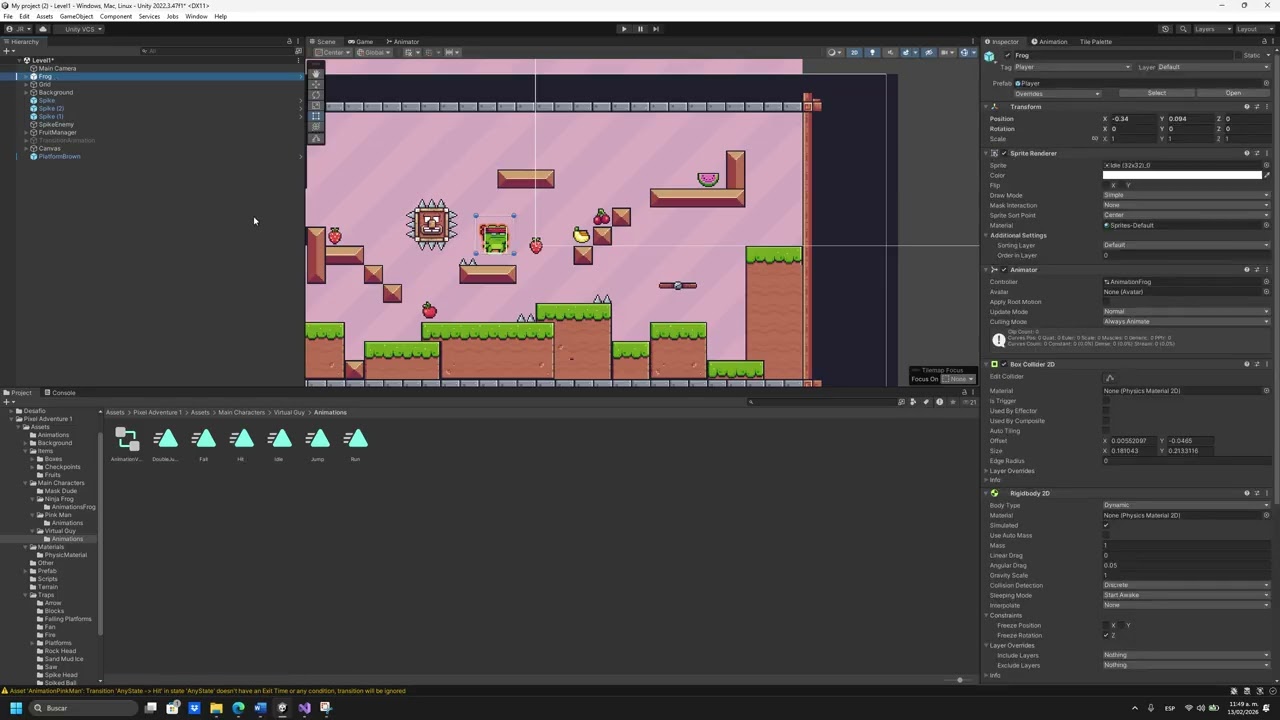Image resolution: width=1280 pixels, height=720 pixels.
Task: Disable the Box Collider 2D component checkbox
Action: (1004, 364)
